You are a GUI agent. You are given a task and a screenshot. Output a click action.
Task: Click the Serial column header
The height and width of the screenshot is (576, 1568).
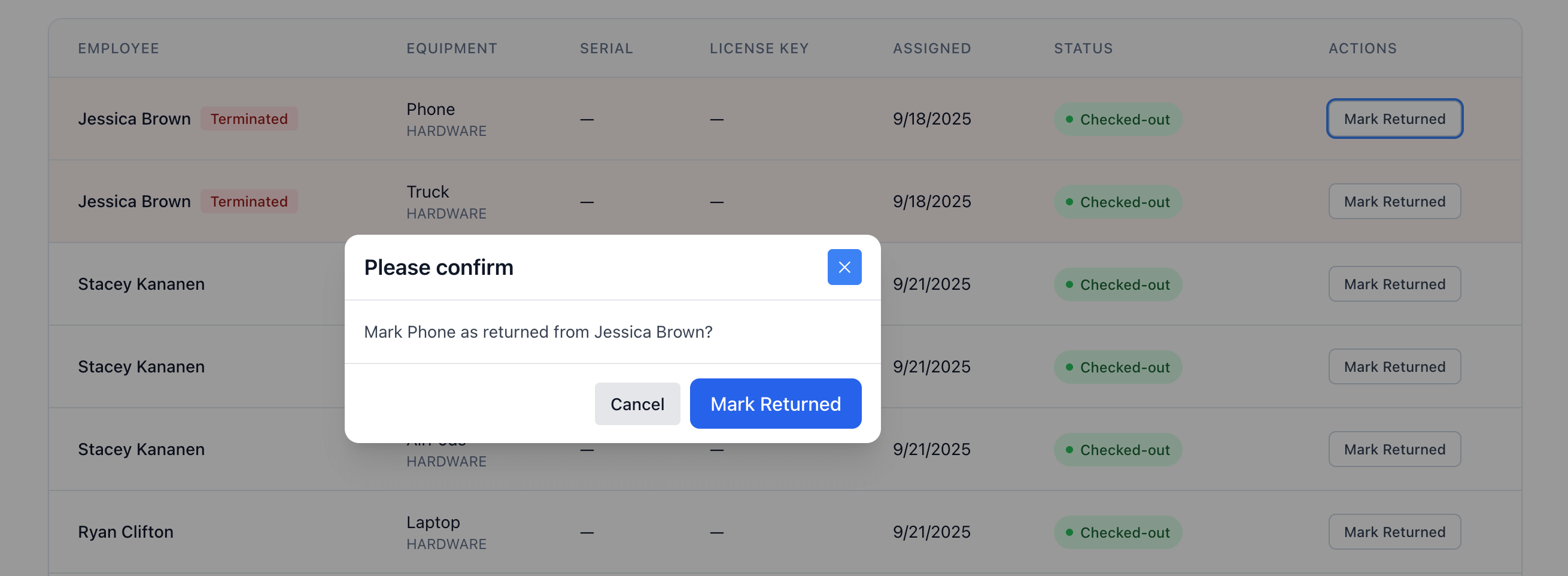[606, 48]
